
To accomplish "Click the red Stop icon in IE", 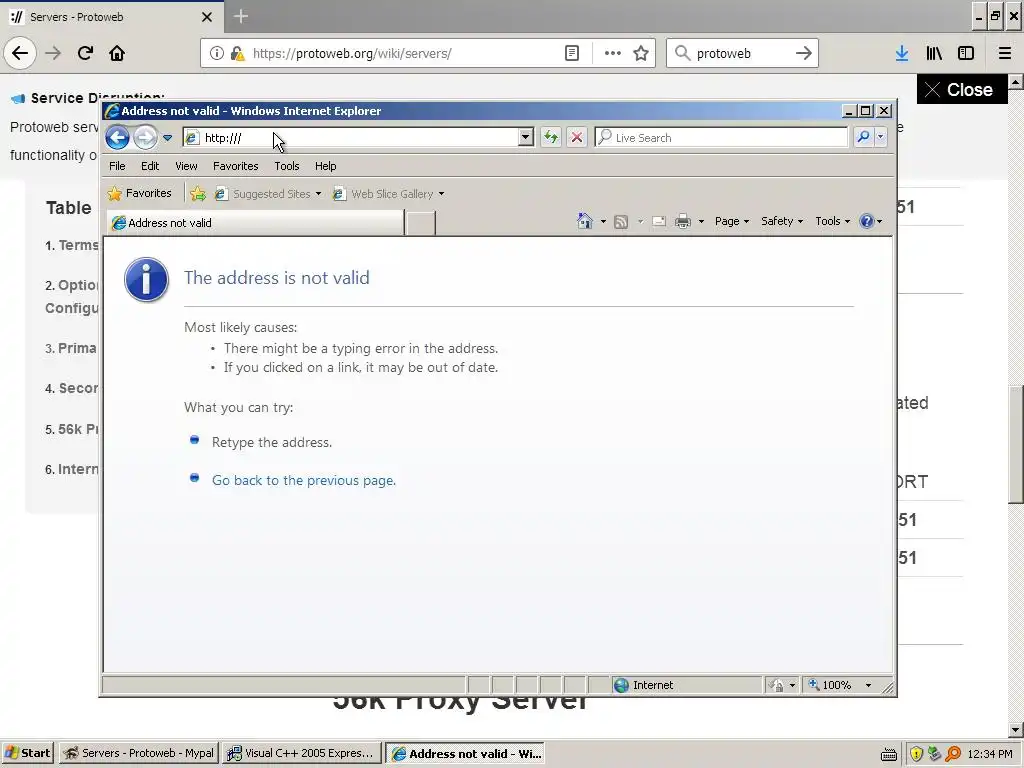I will (577, 138).
